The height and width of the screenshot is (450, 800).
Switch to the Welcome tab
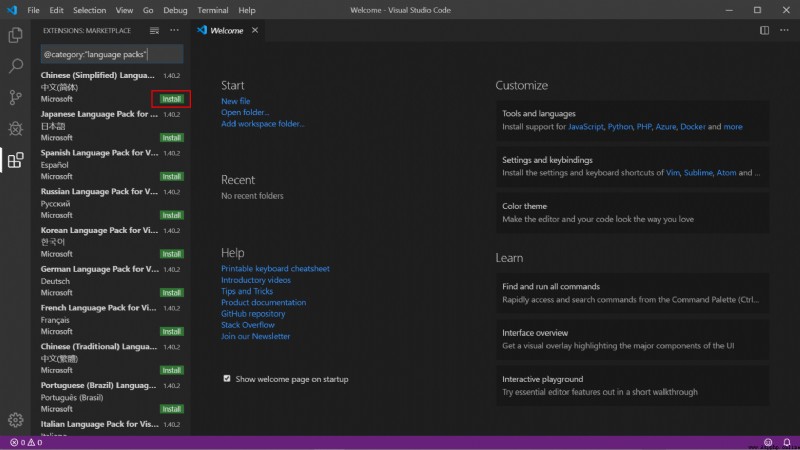(227, 31)
